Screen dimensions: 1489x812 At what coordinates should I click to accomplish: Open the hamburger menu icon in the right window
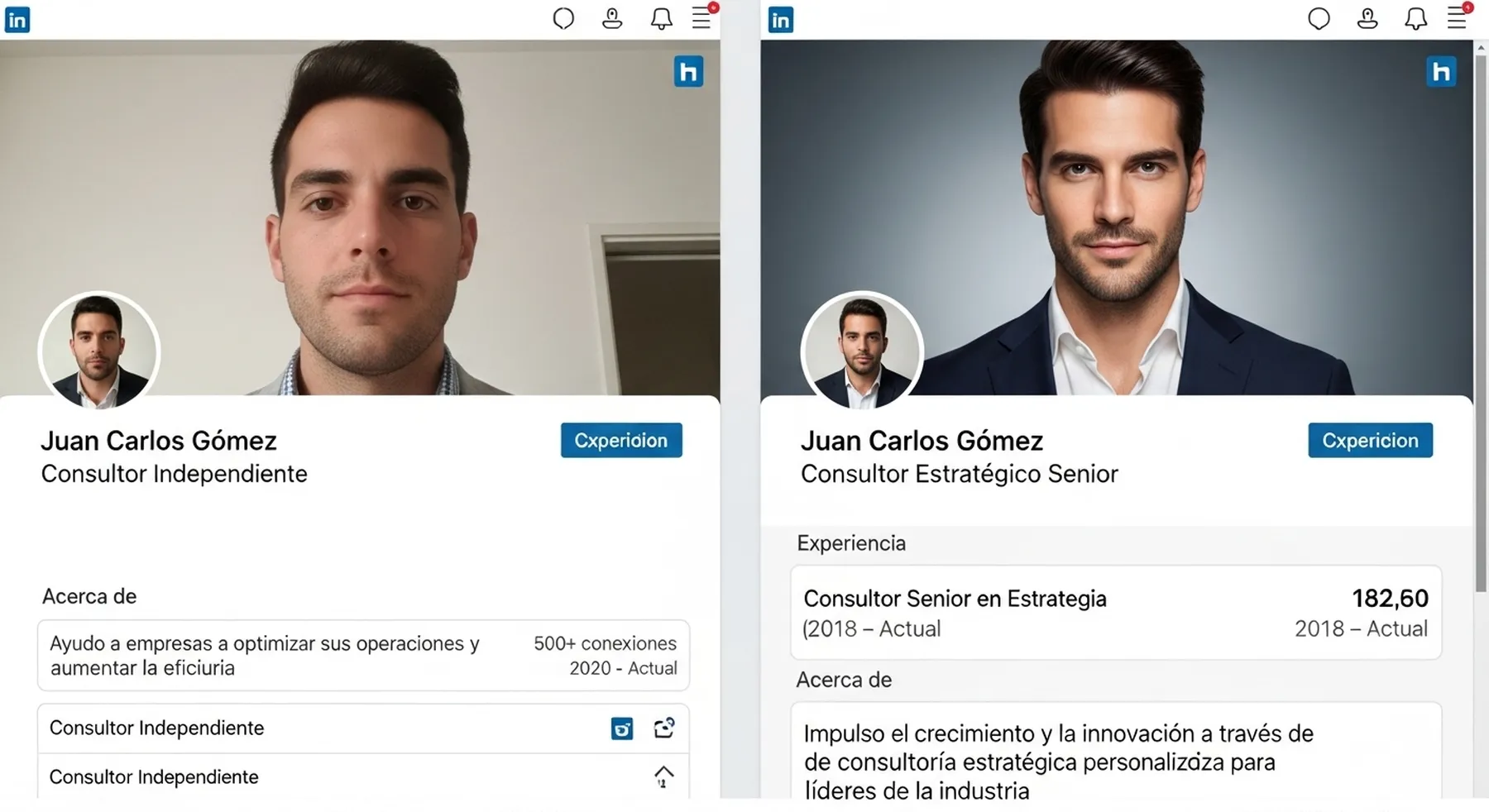(x=1458, y=17)
